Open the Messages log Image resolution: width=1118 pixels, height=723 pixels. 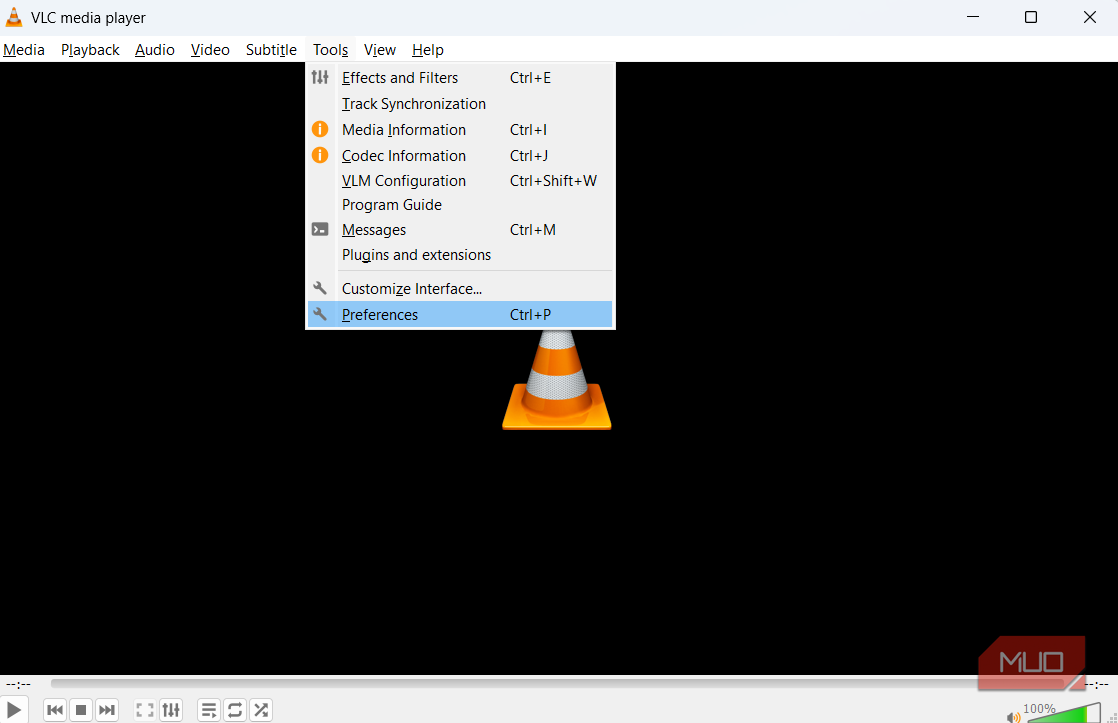(x=460, y=230)
